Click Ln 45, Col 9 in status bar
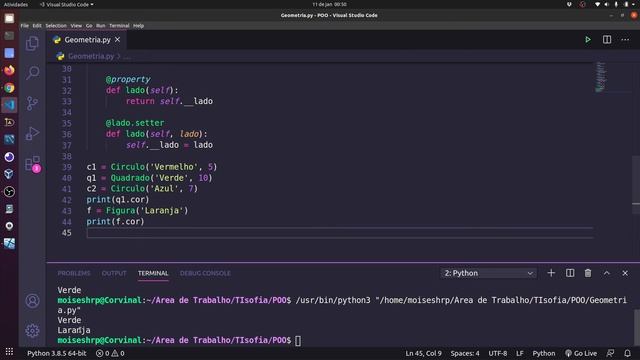The height and width of the screenshot is (360, 640). pos(423,353)
